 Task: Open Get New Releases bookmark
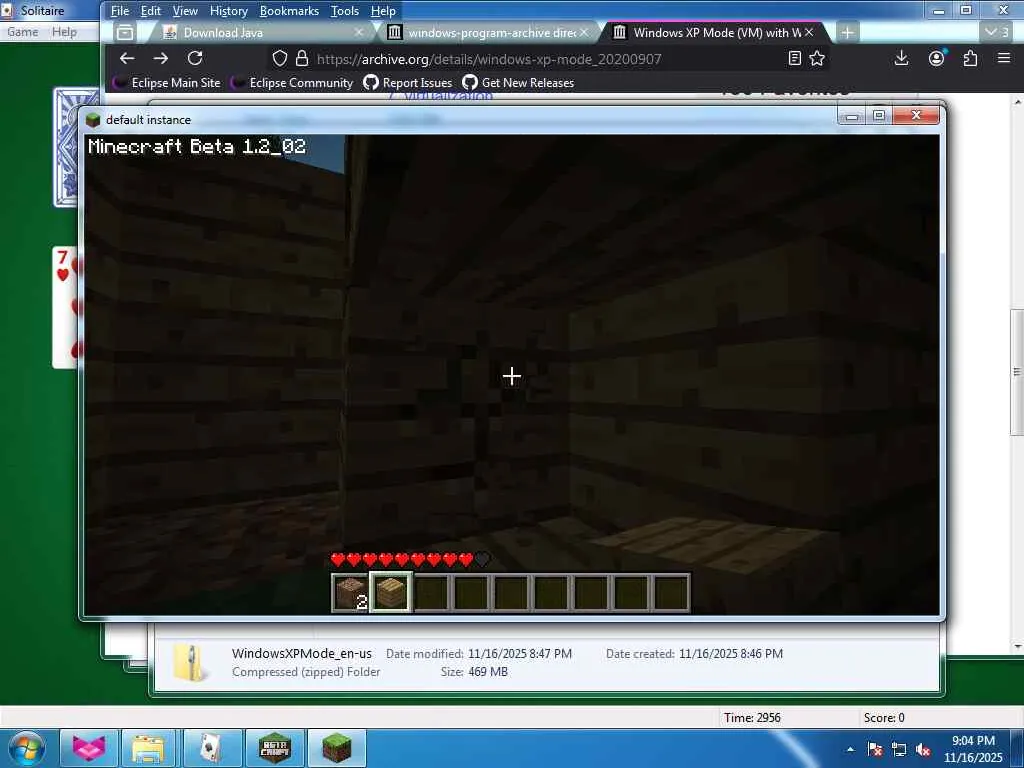click(x=519, y=83)
